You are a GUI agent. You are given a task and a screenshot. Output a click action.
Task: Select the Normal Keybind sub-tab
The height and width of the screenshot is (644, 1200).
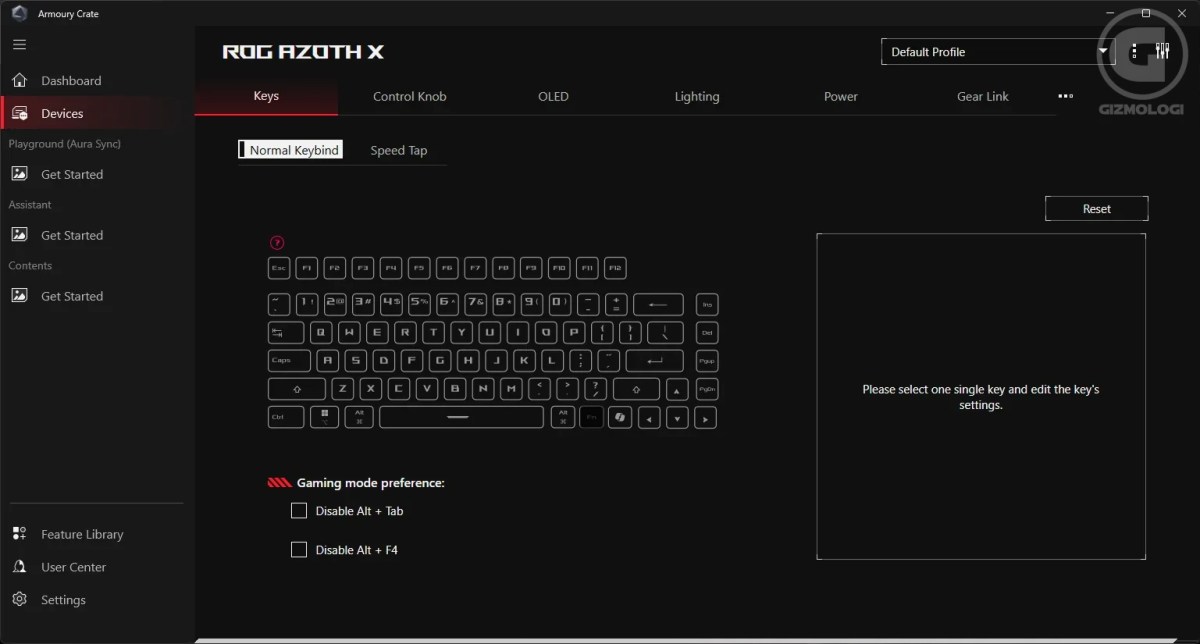pyautogui.click(x=290, y=150)
